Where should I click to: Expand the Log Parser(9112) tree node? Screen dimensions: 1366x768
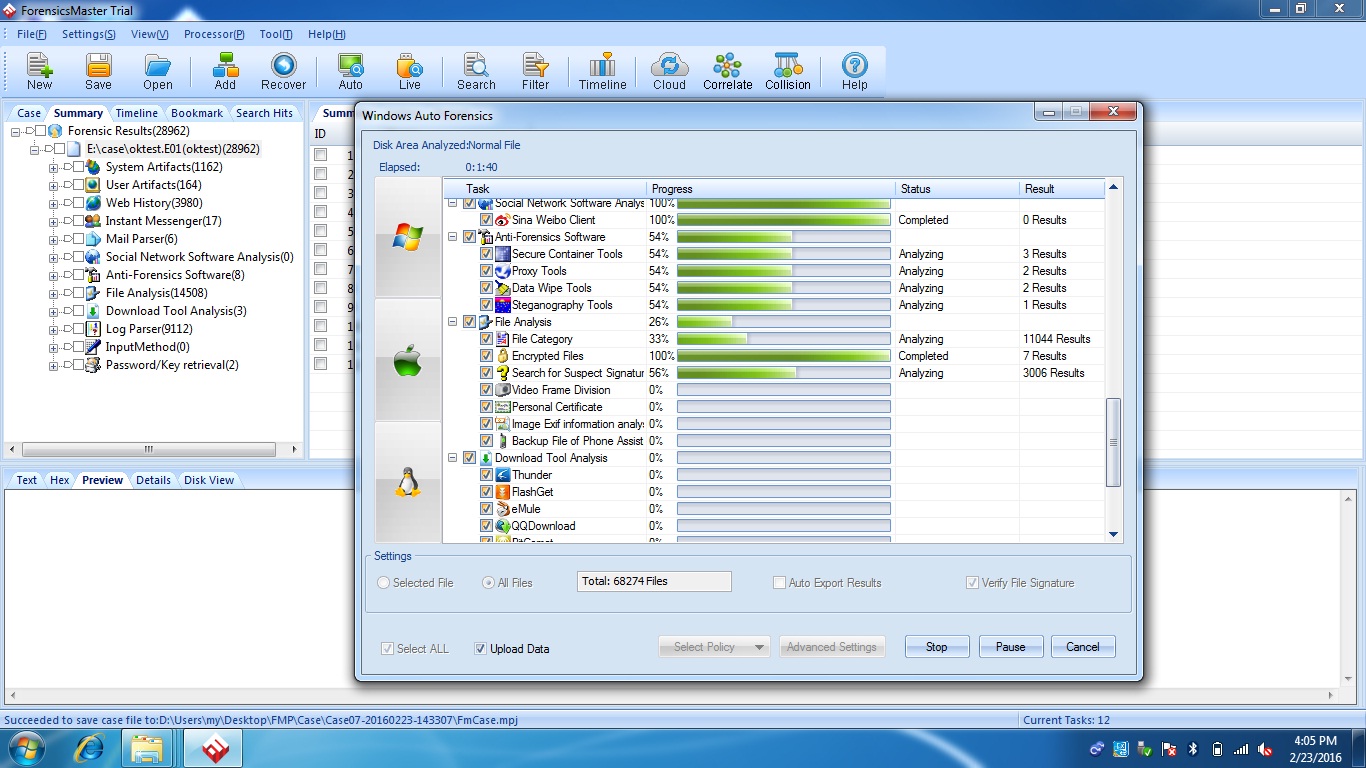[x=53, y=329]
